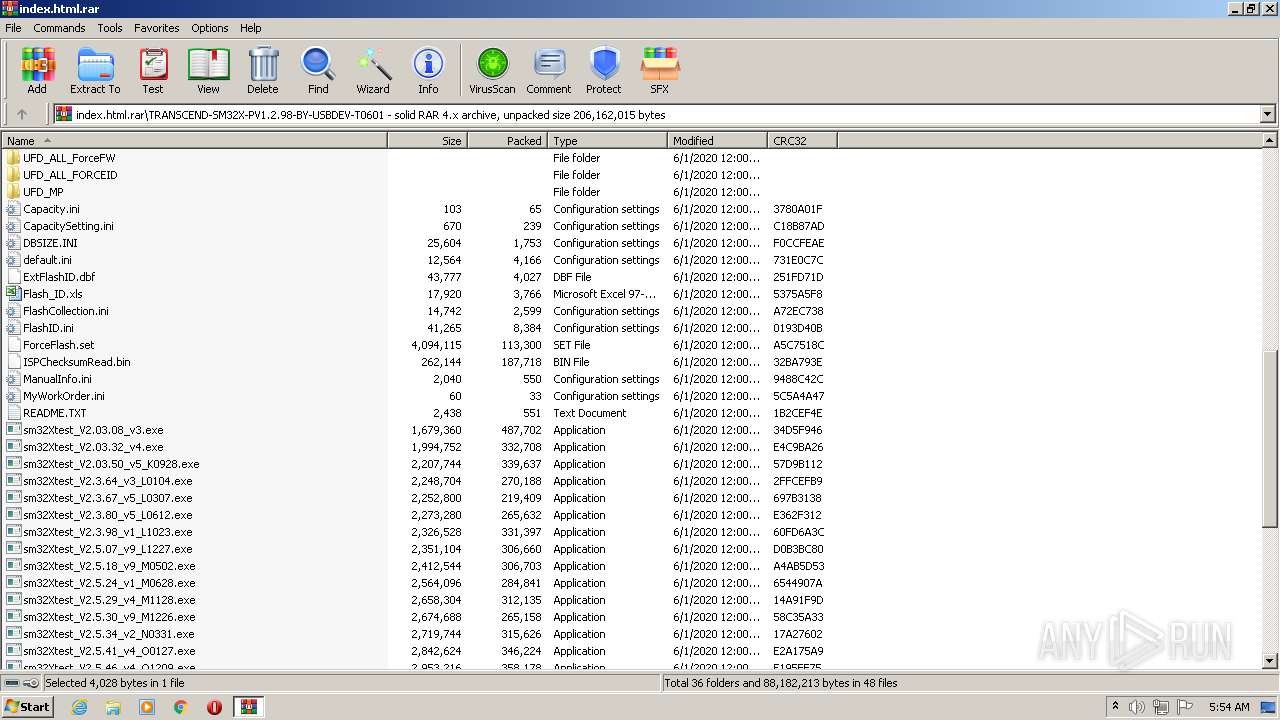The image size is (1280, 720).
Task: Click the Add toolbar icon
Action: [37, 70]
